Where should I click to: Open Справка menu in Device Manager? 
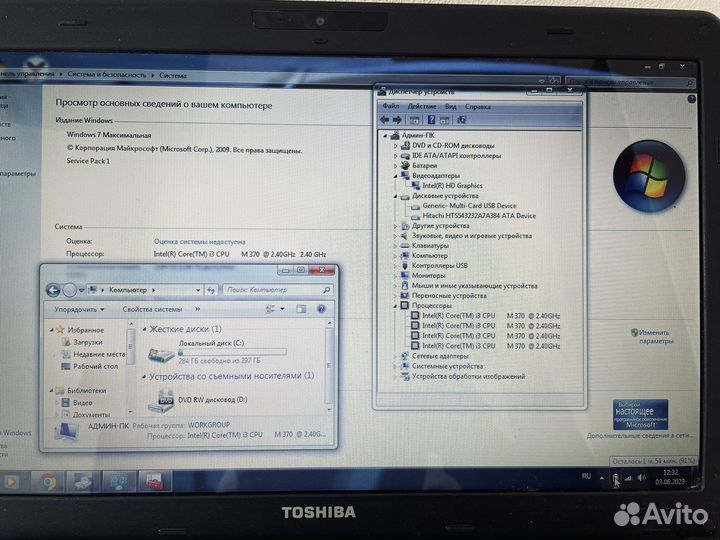[x=478, y=107]
